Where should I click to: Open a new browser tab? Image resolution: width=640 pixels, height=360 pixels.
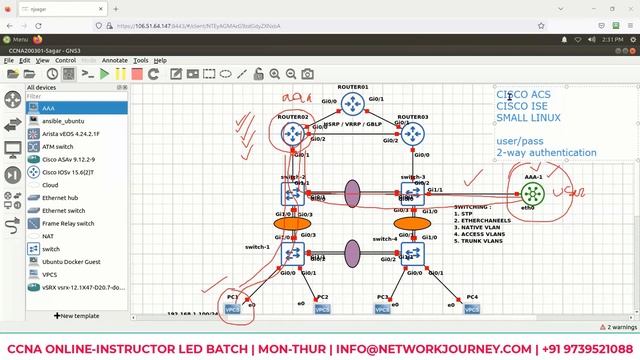(x=116, y=9)
